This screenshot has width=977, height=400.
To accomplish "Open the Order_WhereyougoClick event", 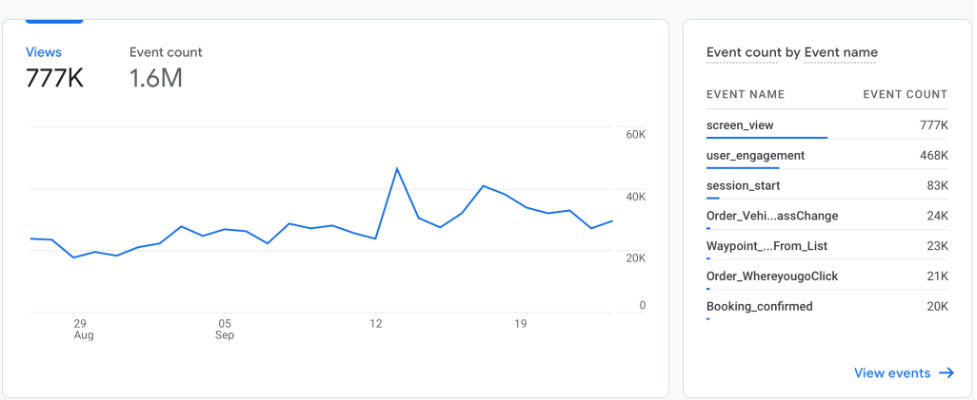I will pos(772,276).
